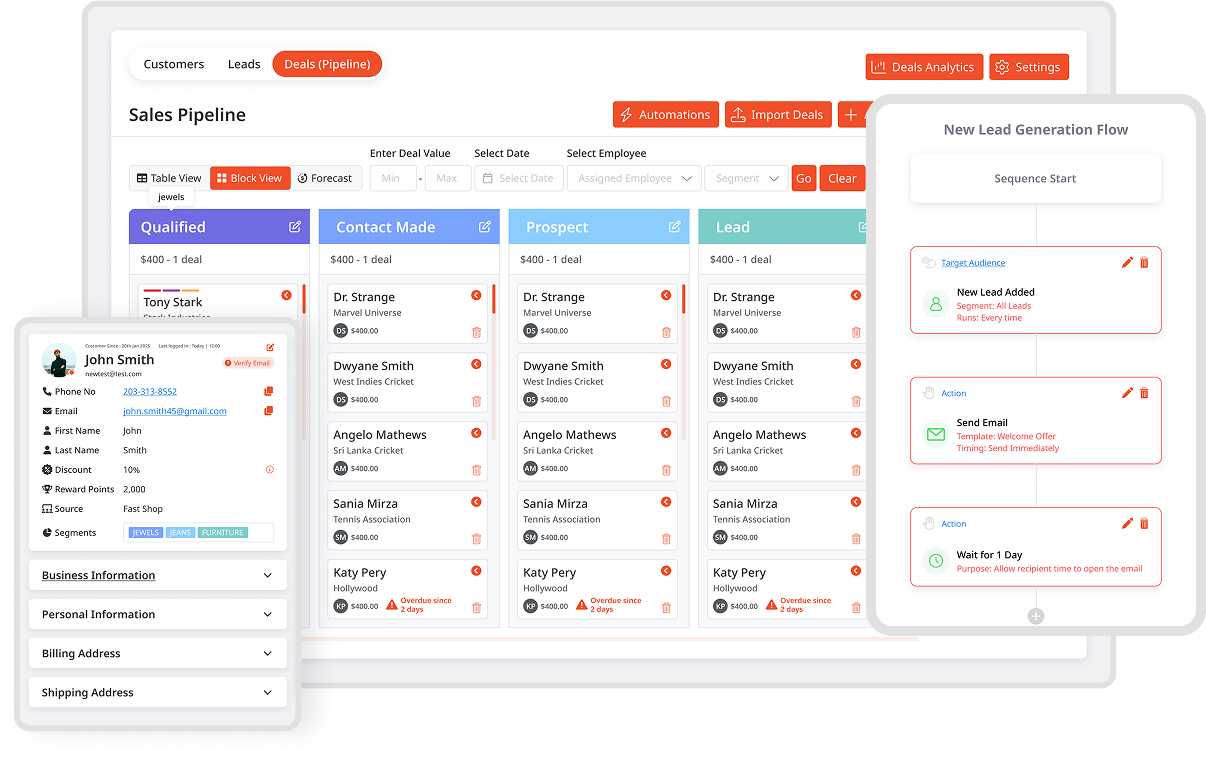Image resolution: width=1206 pixels, height=758 pixels.
Task: Delete the Wait for 1 Day step
Action: pyautogui.click(x=1145, y=523)
